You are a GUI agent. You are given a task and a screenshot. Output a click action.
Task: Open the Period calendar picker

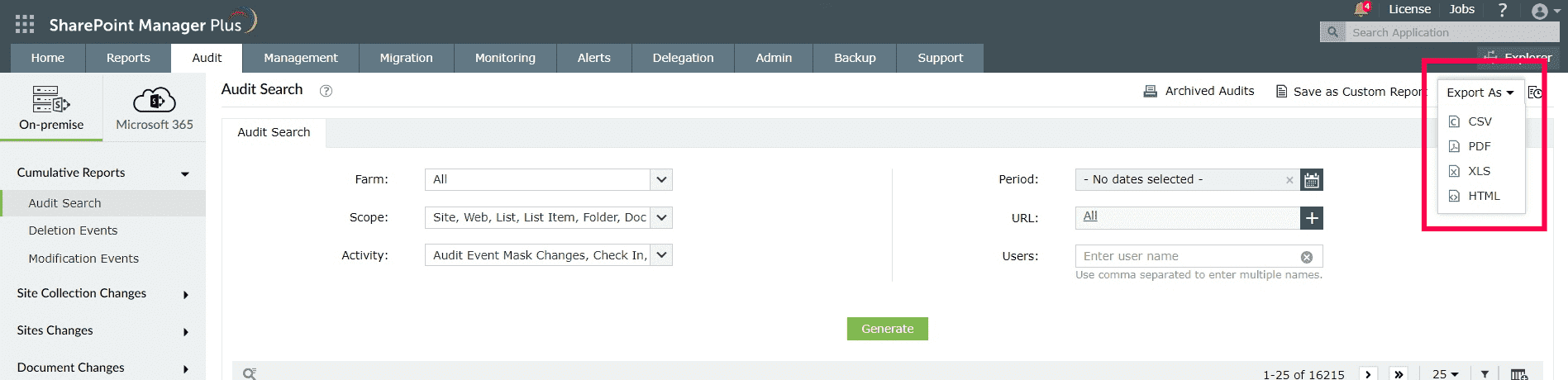point(1312,180)
